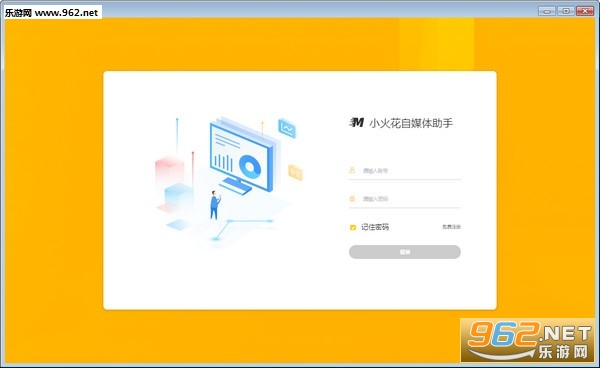The height and width of the screenshot is (368, 600).
Task: Click the password (请输入密码) input field
Action: [405, 199]
